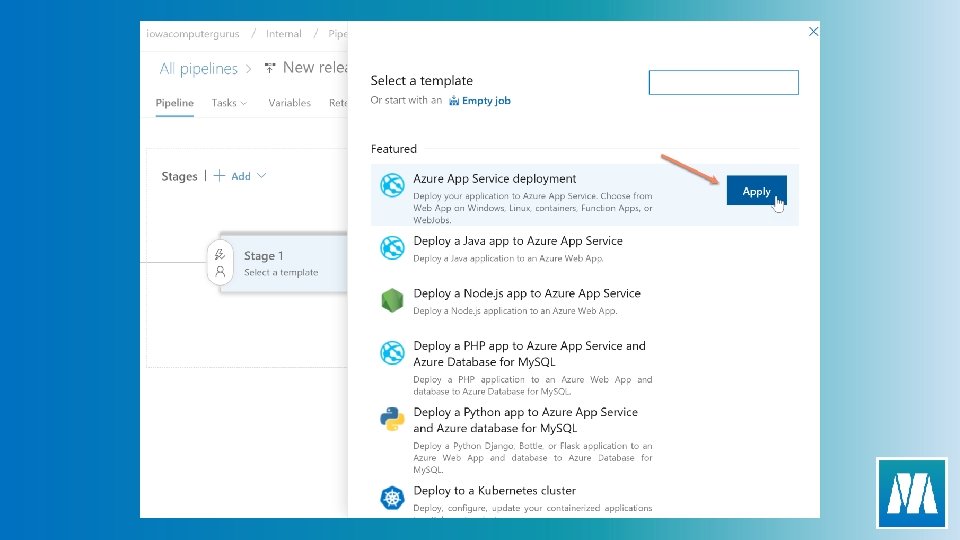
Task: Click the Node.js application description text
Action: coord(515,310)
